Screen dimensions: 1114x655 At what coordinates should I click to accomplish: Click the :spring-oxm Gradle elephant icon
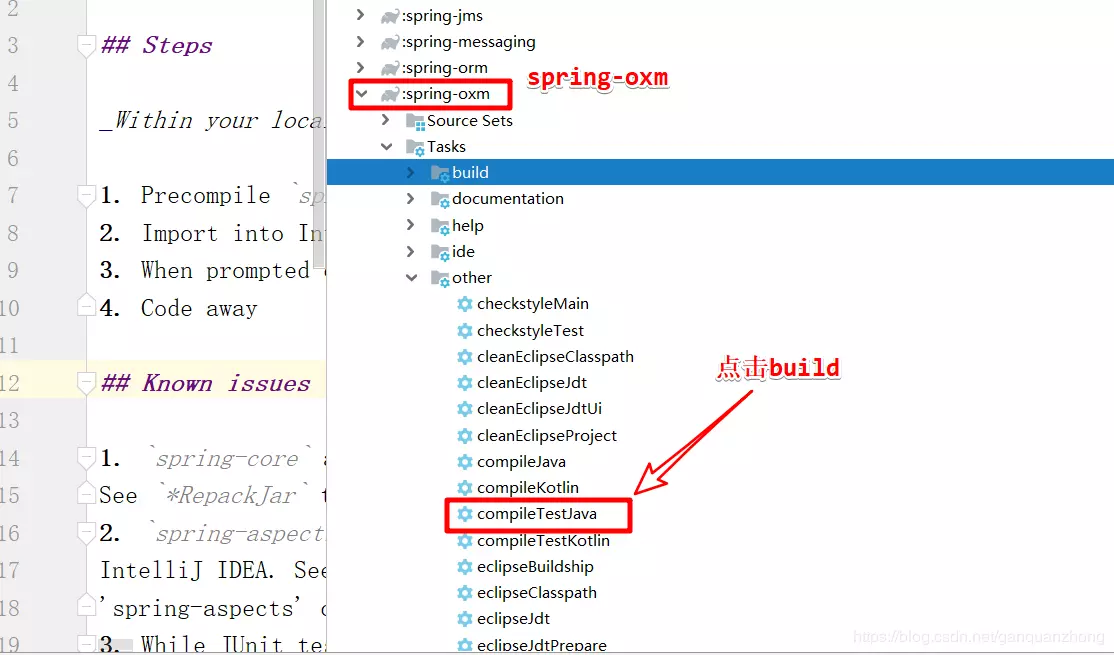390,94
